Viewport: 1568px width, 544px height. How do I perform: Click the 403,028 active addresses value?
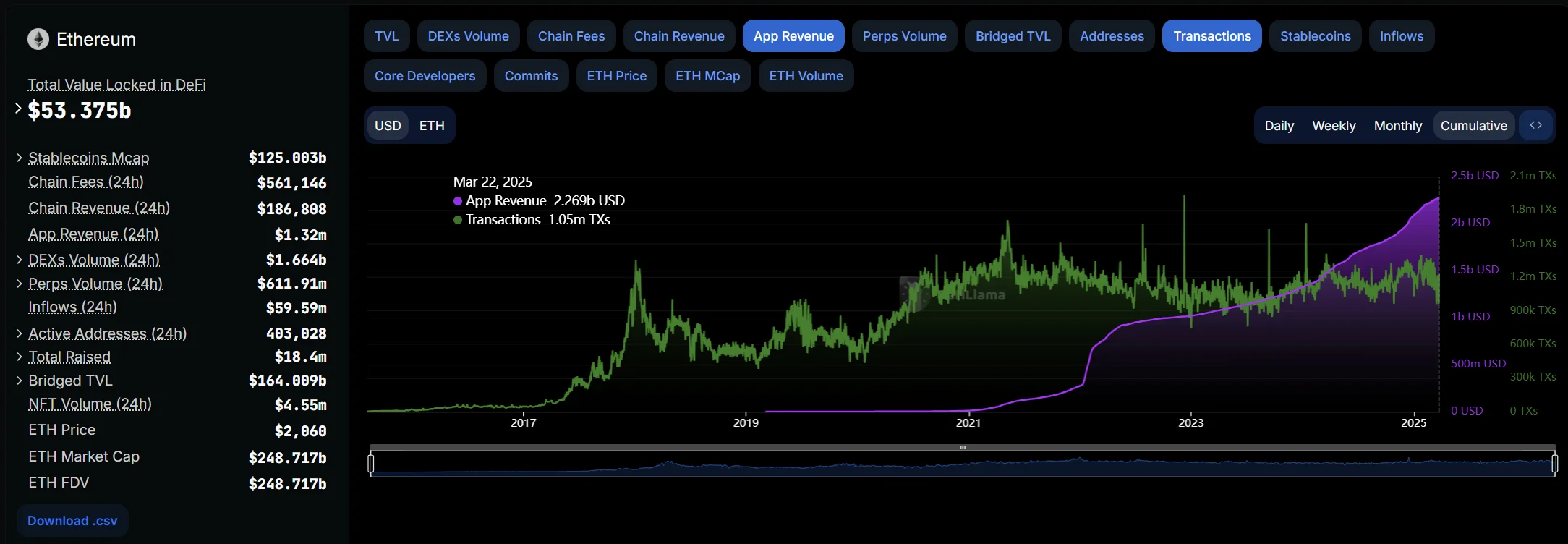pos(297,333)
